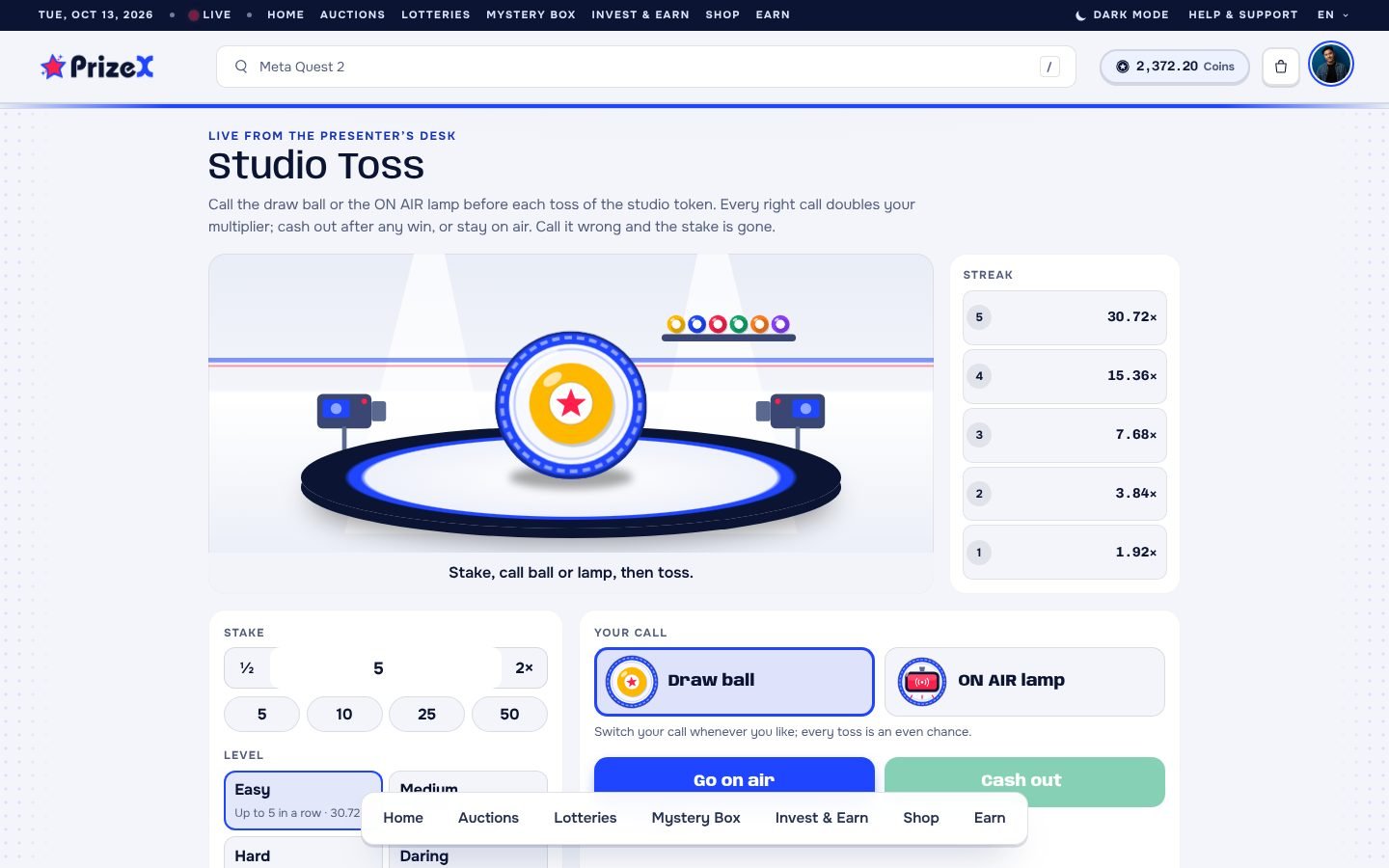Viewport: 1389px width, 868px height.
Task: Open Lotteries in the floating nav bar
Action: point(585,818)
